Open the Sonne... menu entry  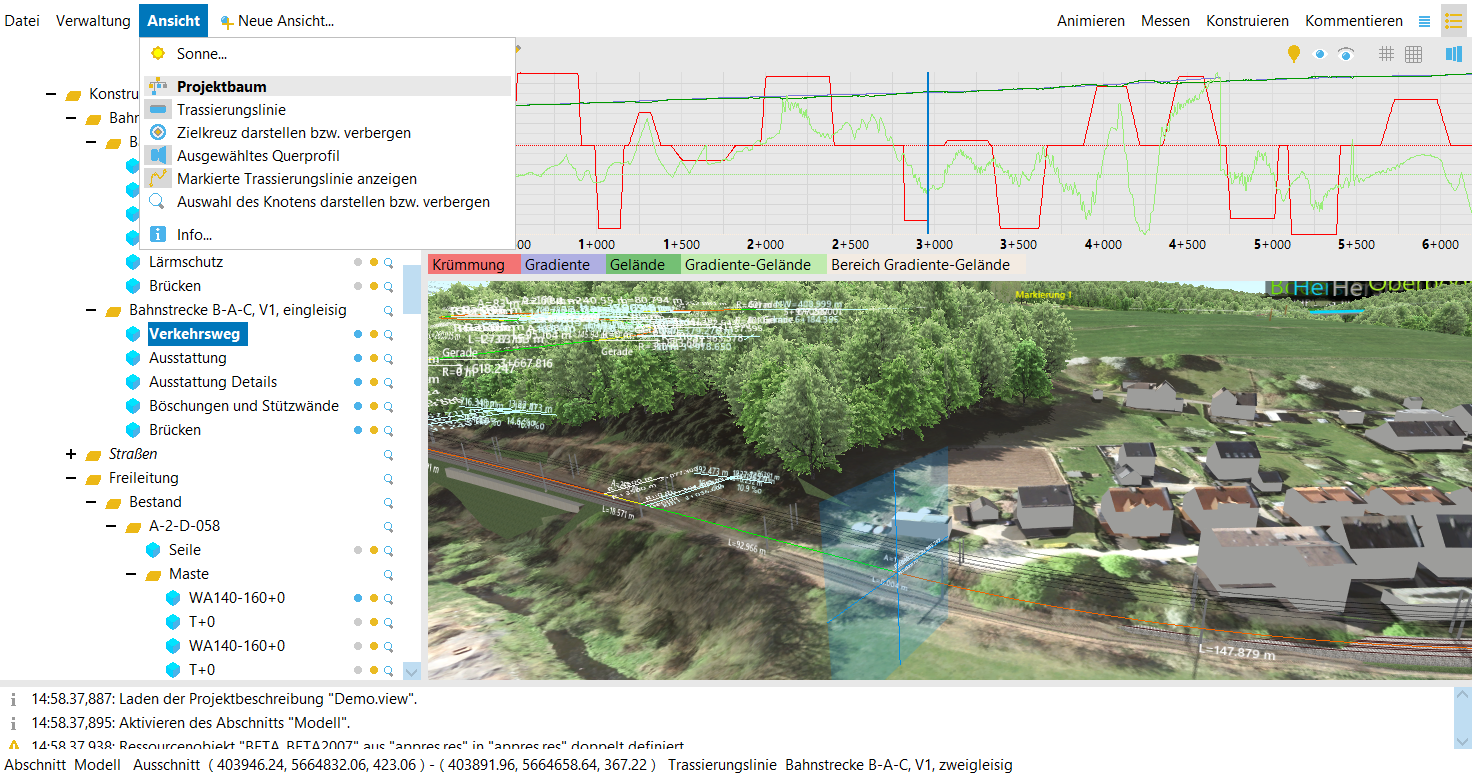click(201, 54)
